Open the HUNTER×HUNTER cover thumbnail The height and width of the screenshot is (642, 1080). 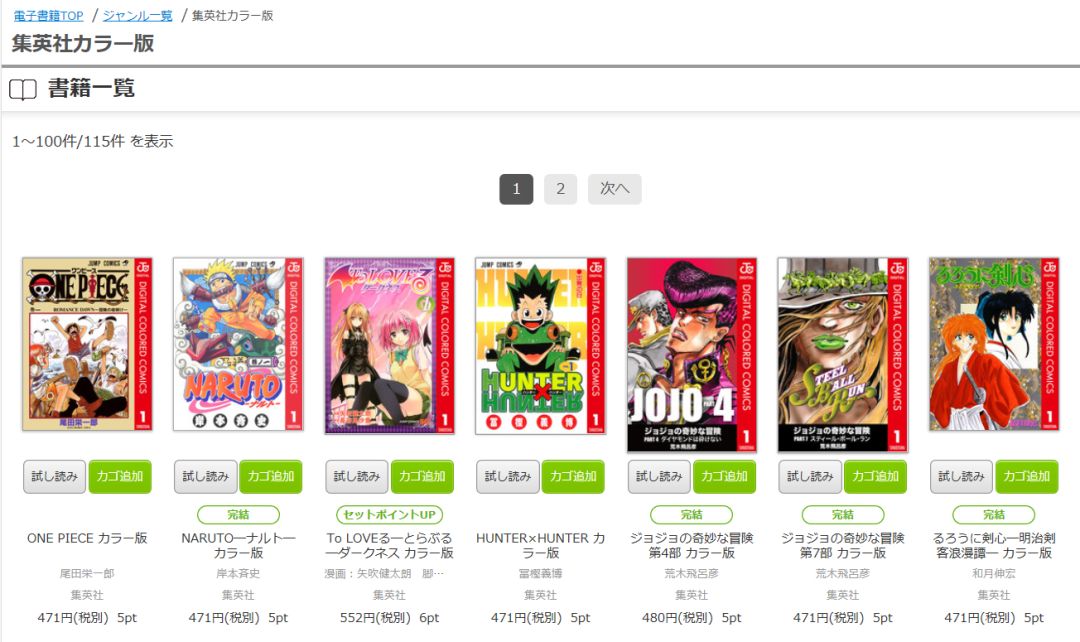[541, 346]
